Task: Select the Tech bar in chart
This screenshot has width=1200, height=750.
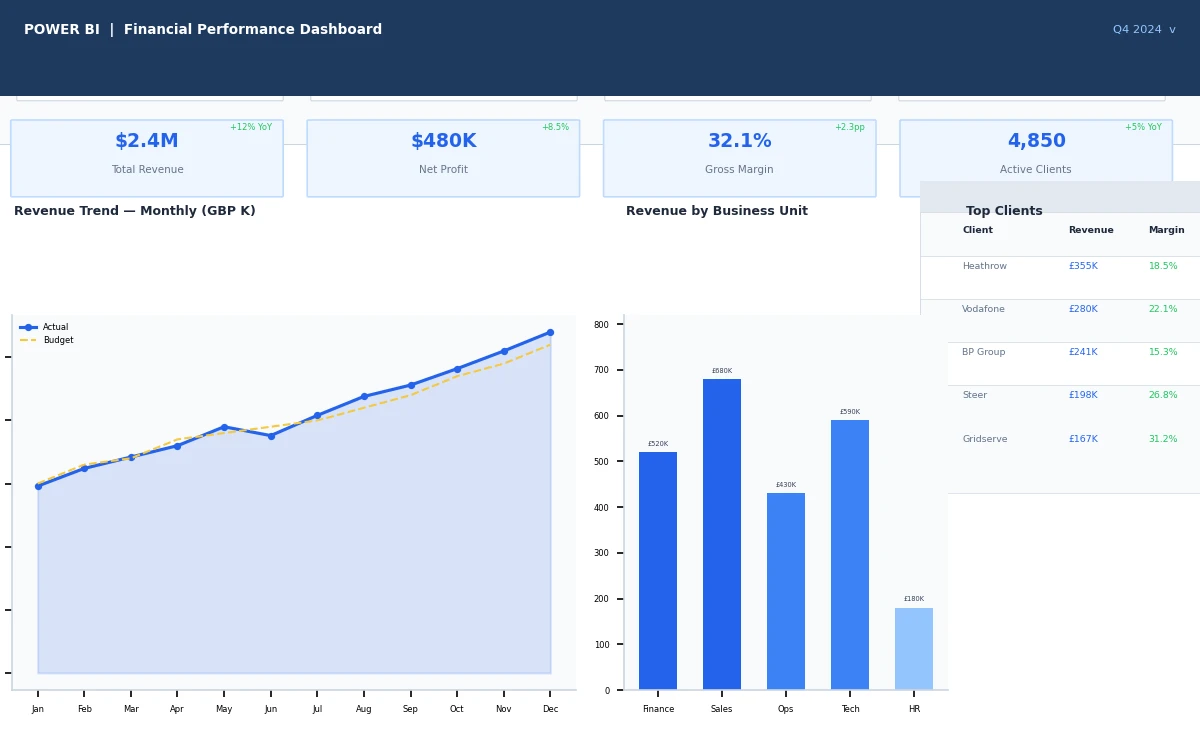Action: 850,555
